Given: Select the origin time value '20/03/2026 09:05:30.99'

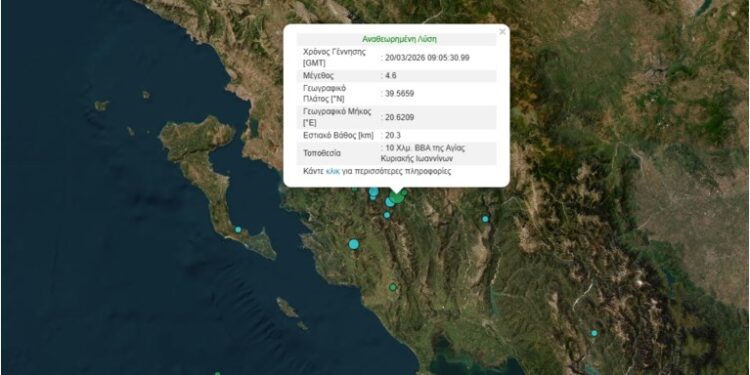Looking at the screenshot, I should (427, 57).
